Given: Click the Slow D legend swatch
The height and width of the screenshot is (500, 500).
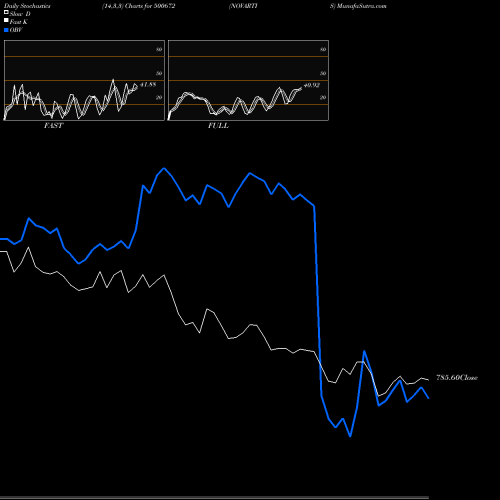Looking at the screenshot, I should (x=6, y=12).
